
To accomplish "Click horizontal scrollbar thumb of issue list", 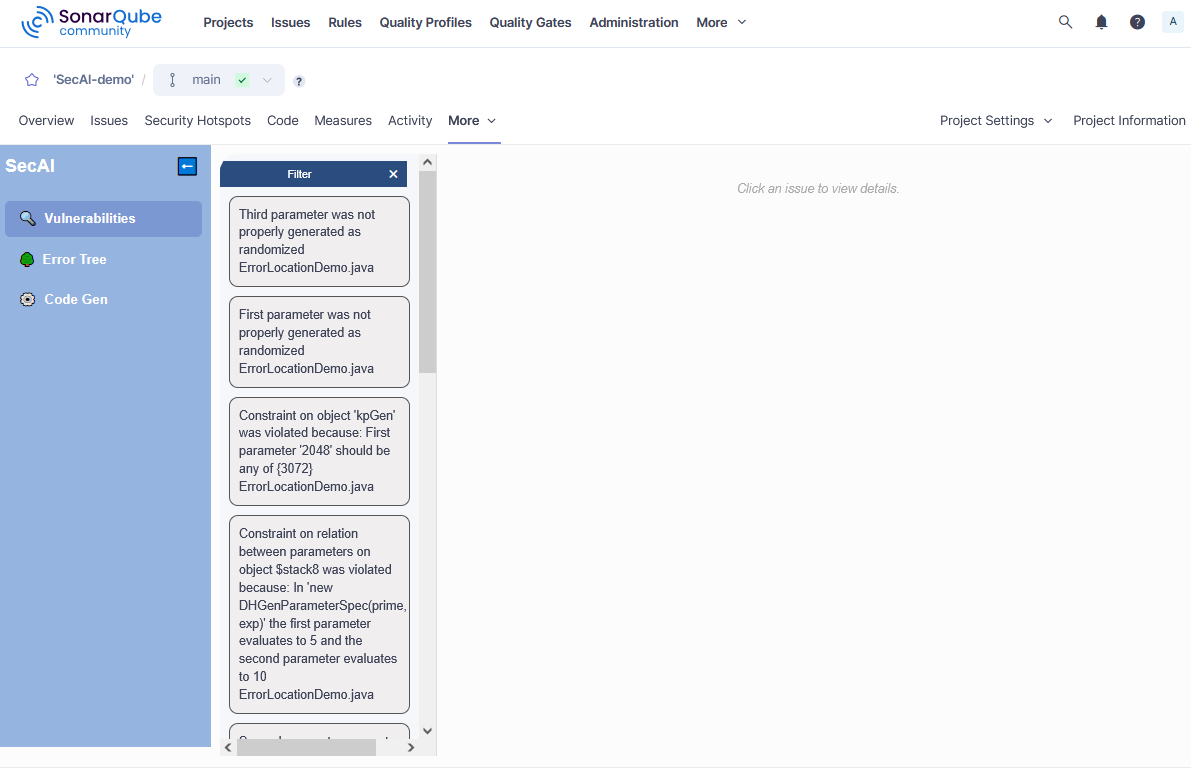I will click(306, 747).
